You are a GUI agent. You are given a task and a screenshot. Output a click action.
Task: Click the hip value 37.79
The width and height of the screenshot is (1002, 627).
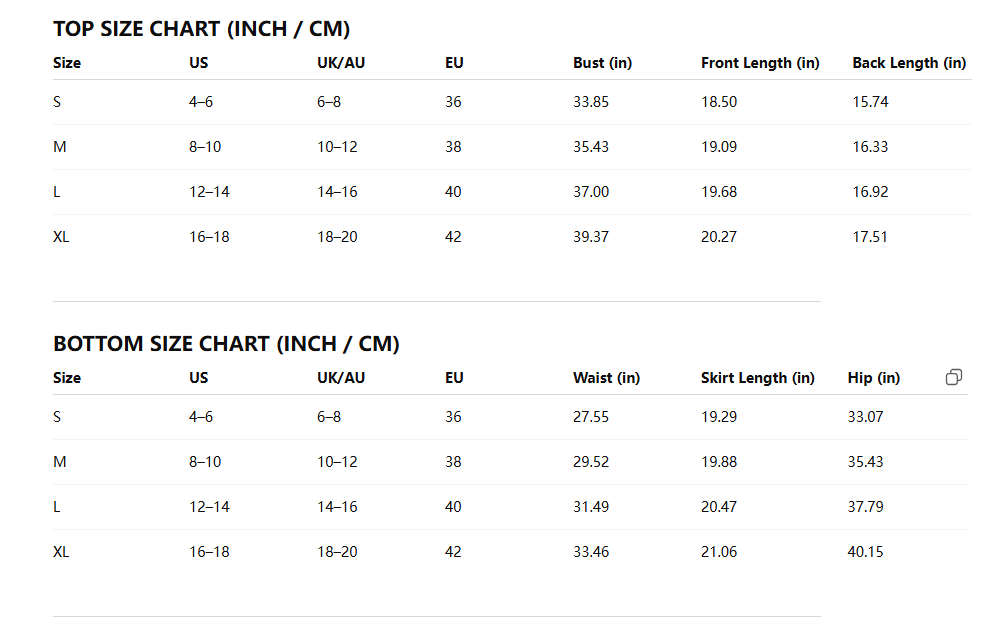[865, 507]
